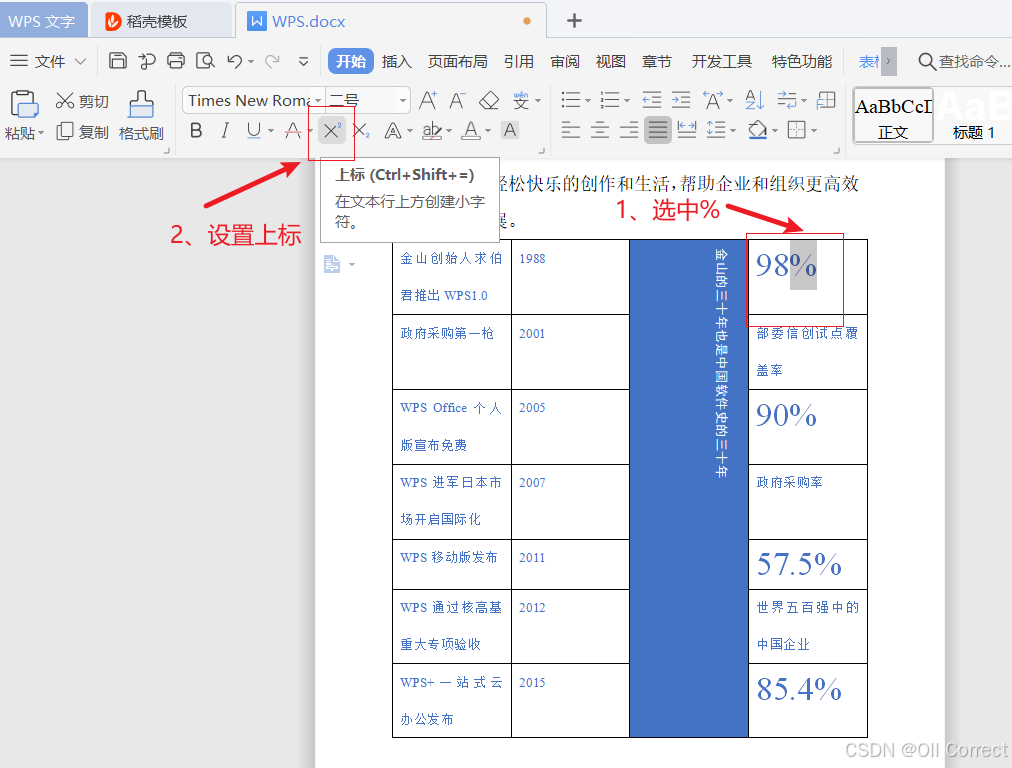Decrease indent icon

(x=652, y=100)
